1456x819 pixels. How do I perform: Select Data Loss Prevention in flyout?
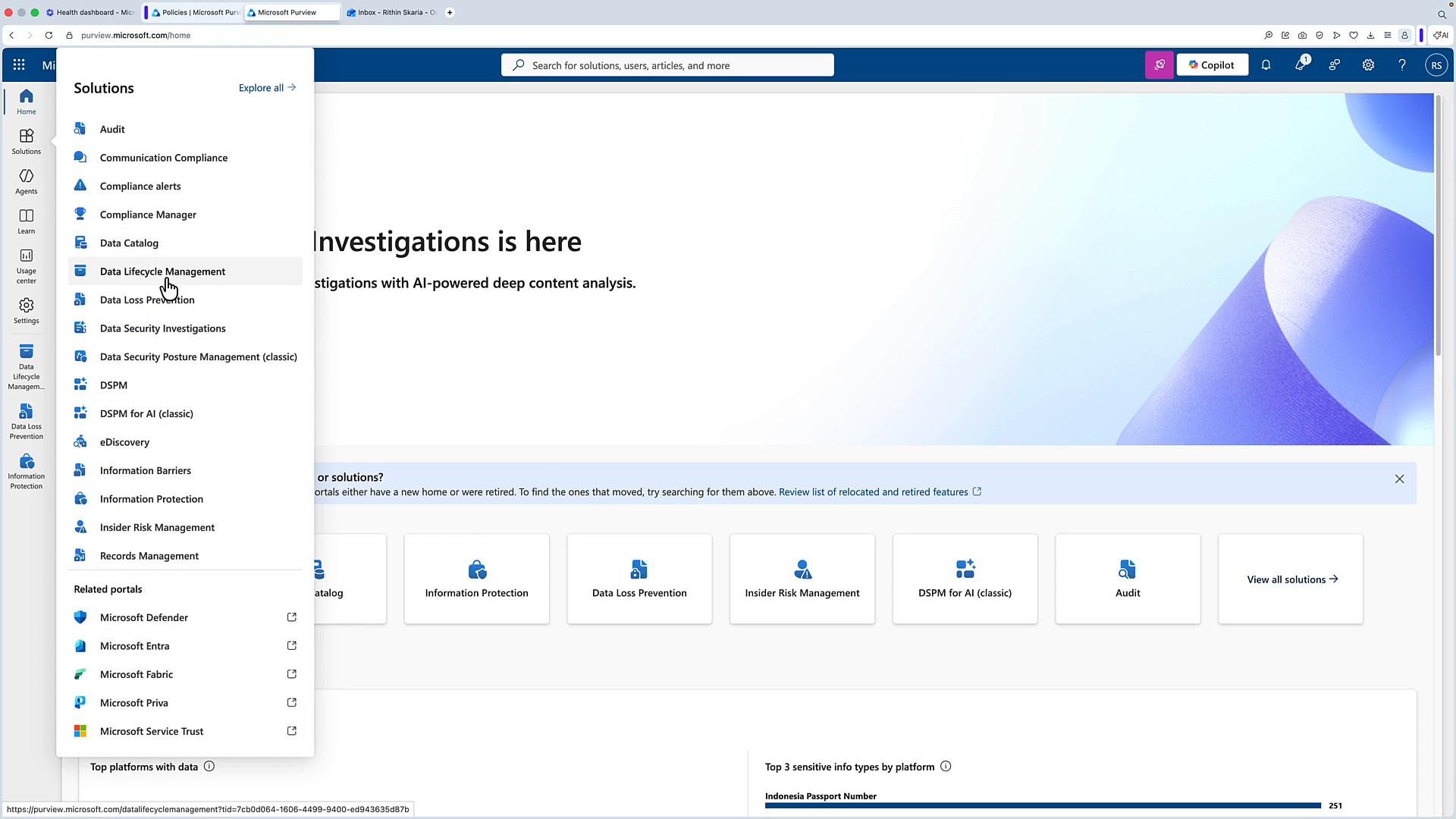[x=185, y=300]
